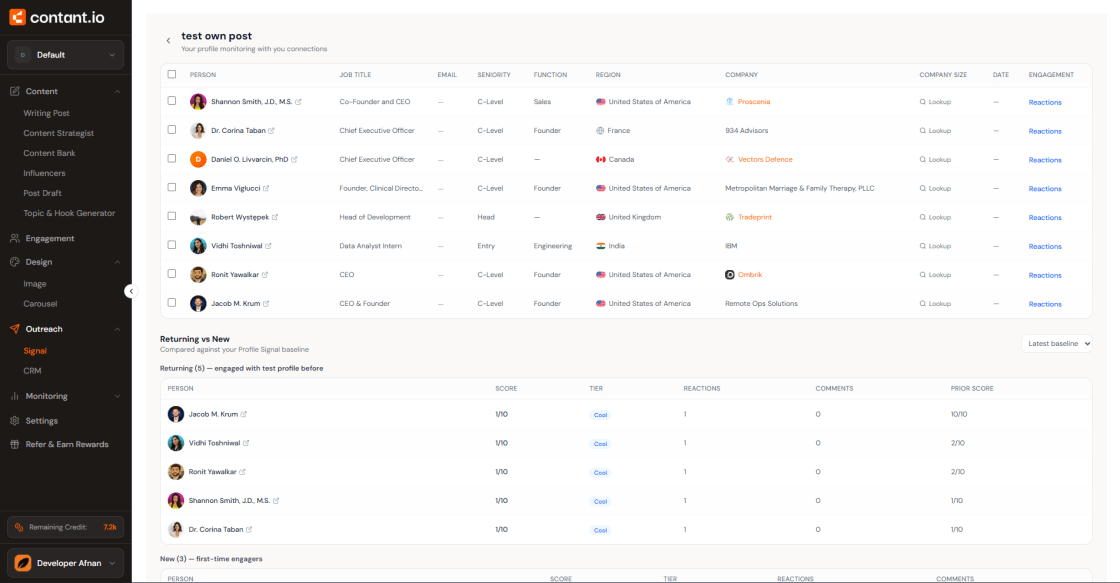Screen dimensions: 1120x583
Task: Click the Content edit icon in sidebar
Action: coord(14,91)
